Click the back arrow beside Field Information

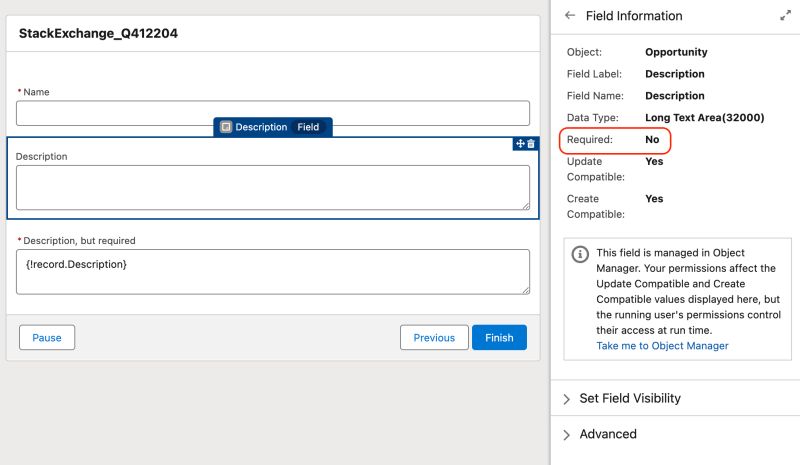[570, 16]
